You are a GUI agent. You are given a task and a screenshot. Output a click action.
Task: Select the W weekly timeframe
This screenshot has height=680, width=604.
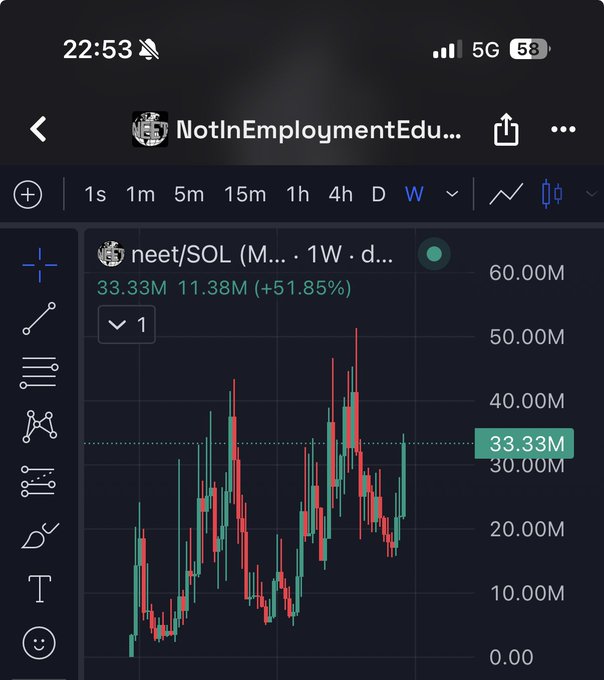[x=414, y=194]
